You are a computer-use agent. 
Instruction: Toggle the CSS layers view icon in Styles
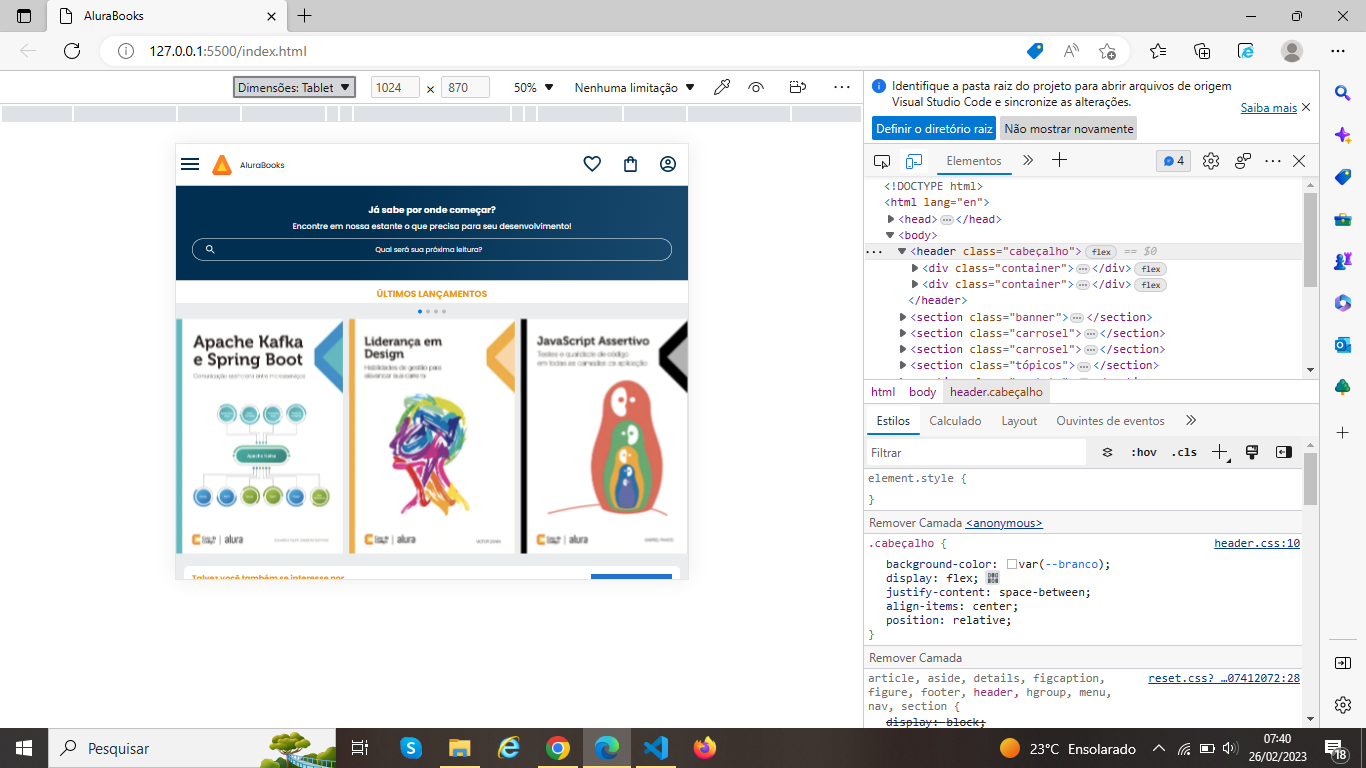[1107, 452]
